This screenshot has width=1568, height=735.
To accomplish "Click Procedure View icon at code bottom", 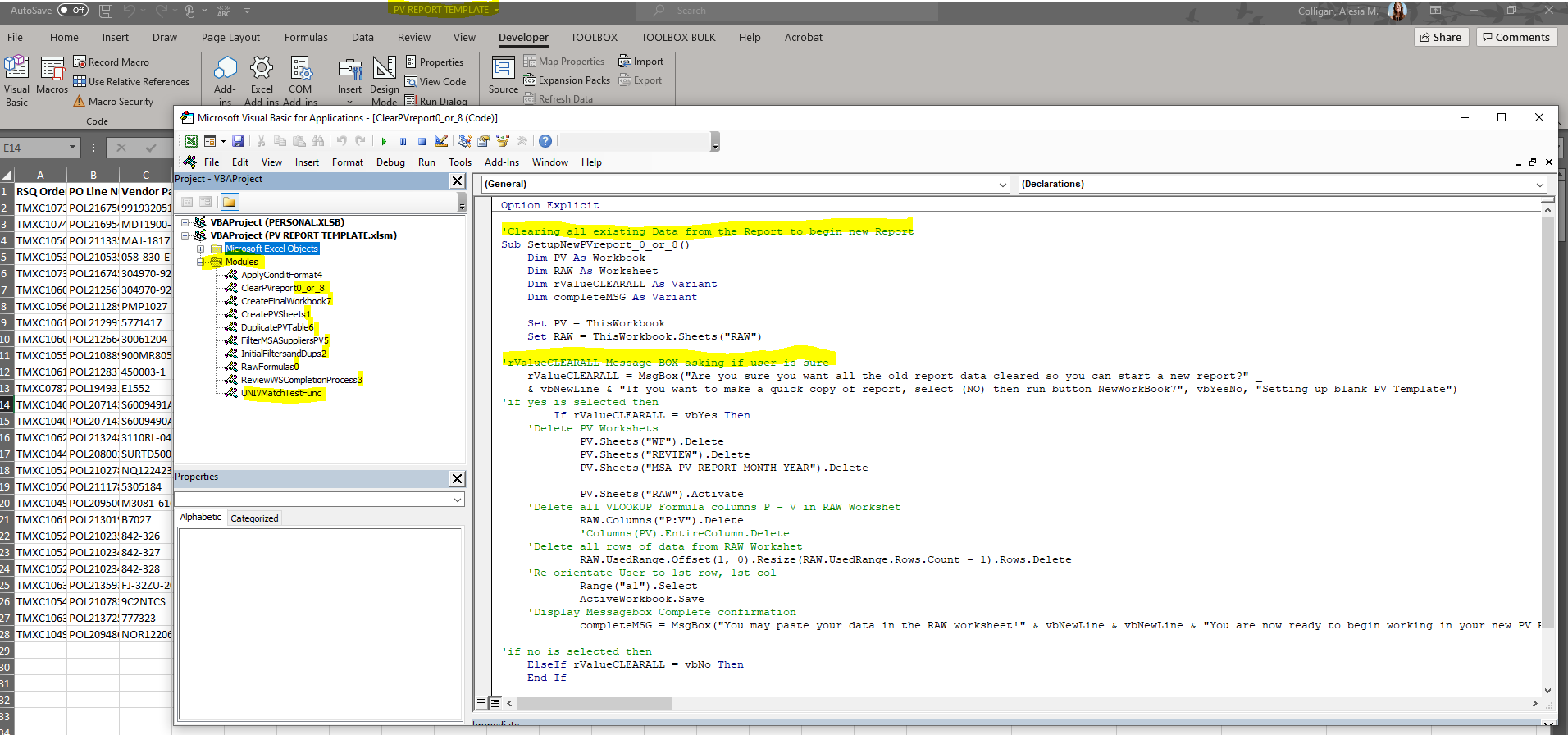I will click(481, 703).
